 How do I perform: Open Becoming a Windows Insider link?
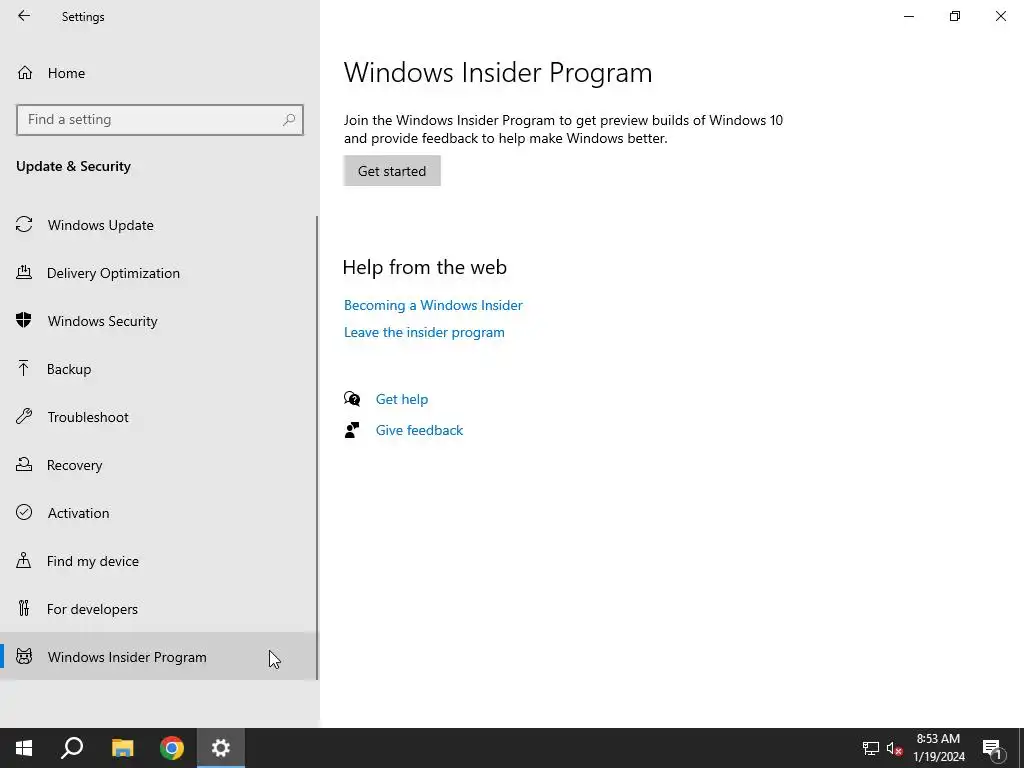(x=433, y=305)
